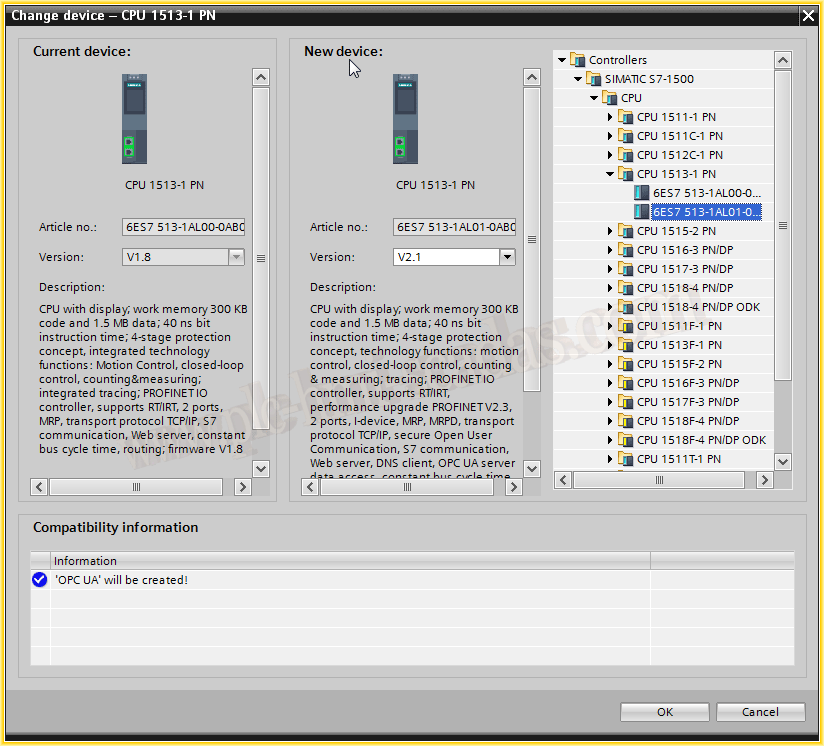Click the SIMATIC S7-1500 folder icon

(x=594, y=79)
